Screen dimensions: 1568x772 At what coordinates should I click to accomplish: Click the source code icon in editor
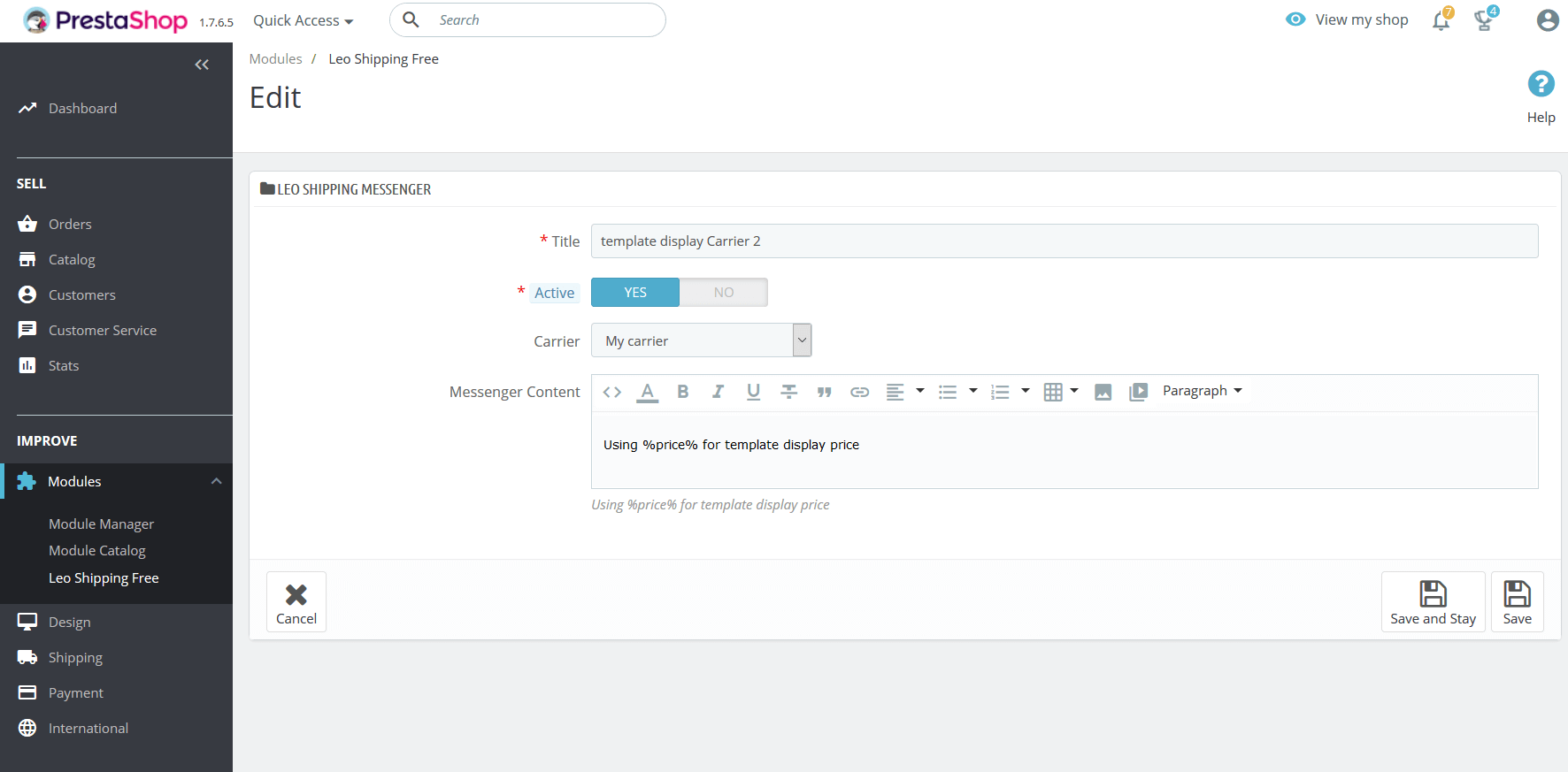pyautogui.click(x=611, y=392)
